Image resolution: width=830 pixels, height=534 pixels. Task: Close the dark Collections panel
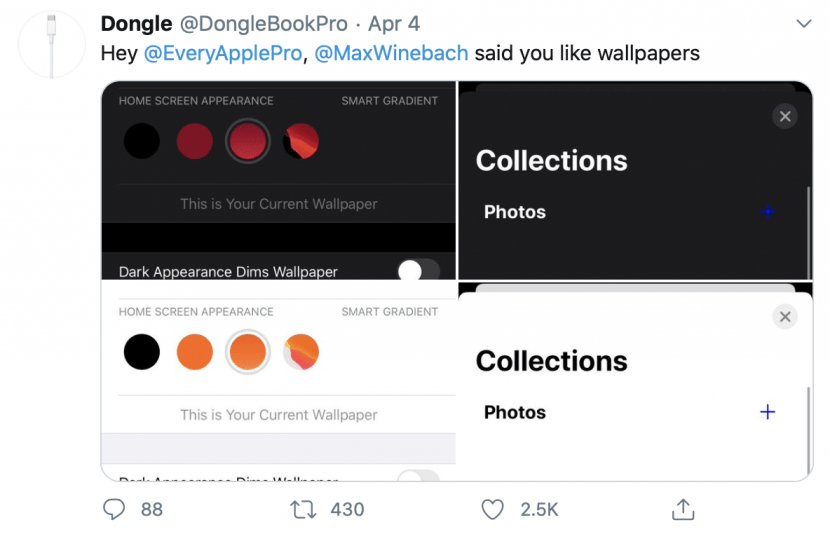785,116
